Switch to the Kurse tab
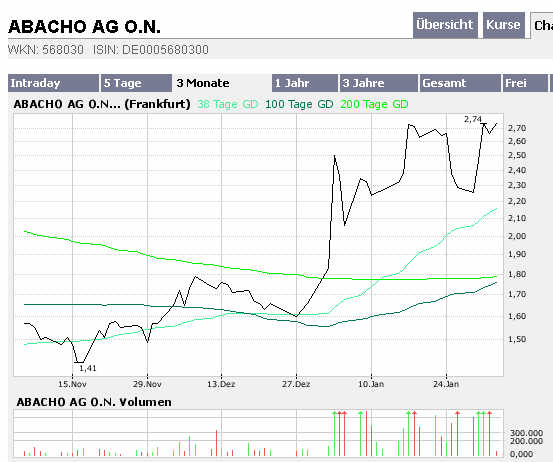The image size is (553, 462). point(504,25)
